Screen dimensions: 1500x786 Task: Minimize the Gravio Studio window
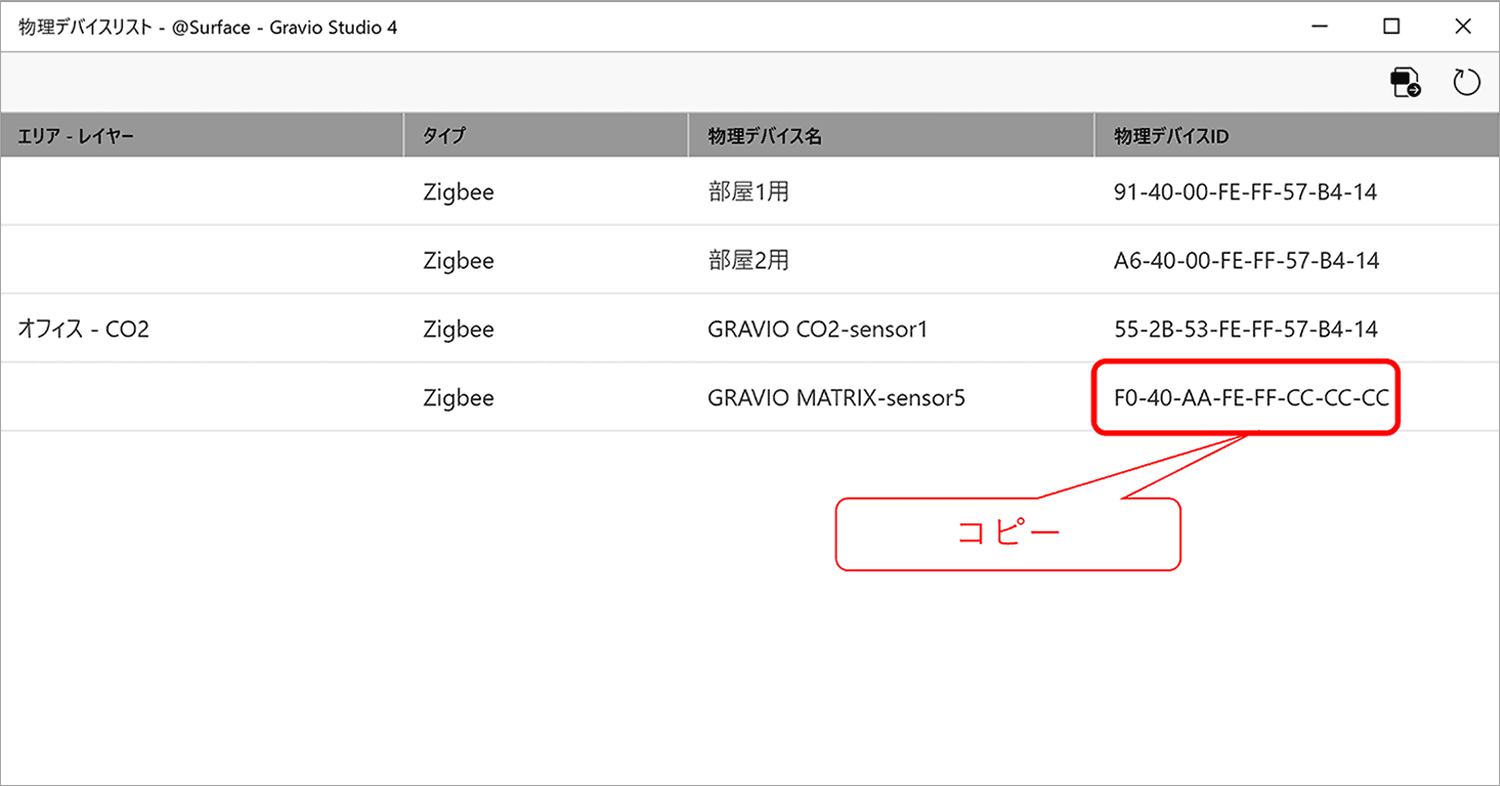coord(1321,27)
